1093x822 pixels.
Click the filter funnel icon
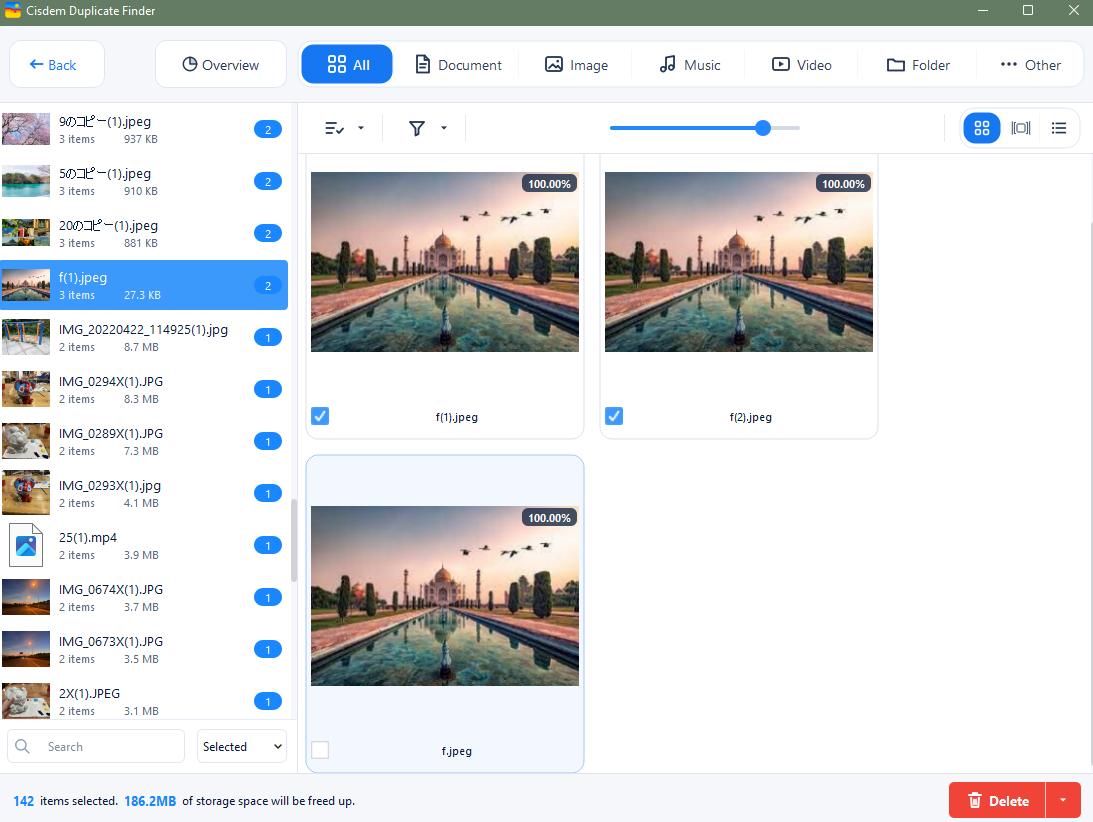tap(417, 128)
